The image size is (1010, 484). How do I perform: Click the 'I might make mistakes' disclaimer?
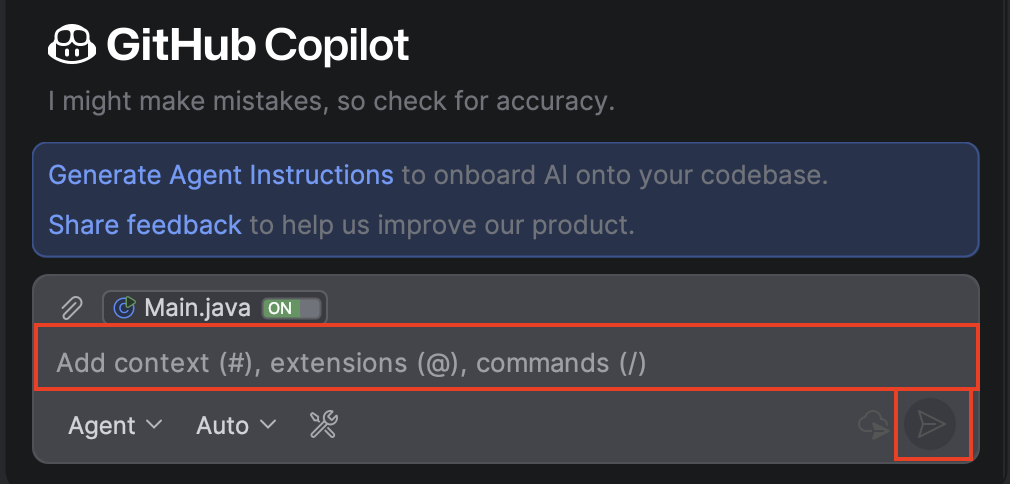click(331, 101)
